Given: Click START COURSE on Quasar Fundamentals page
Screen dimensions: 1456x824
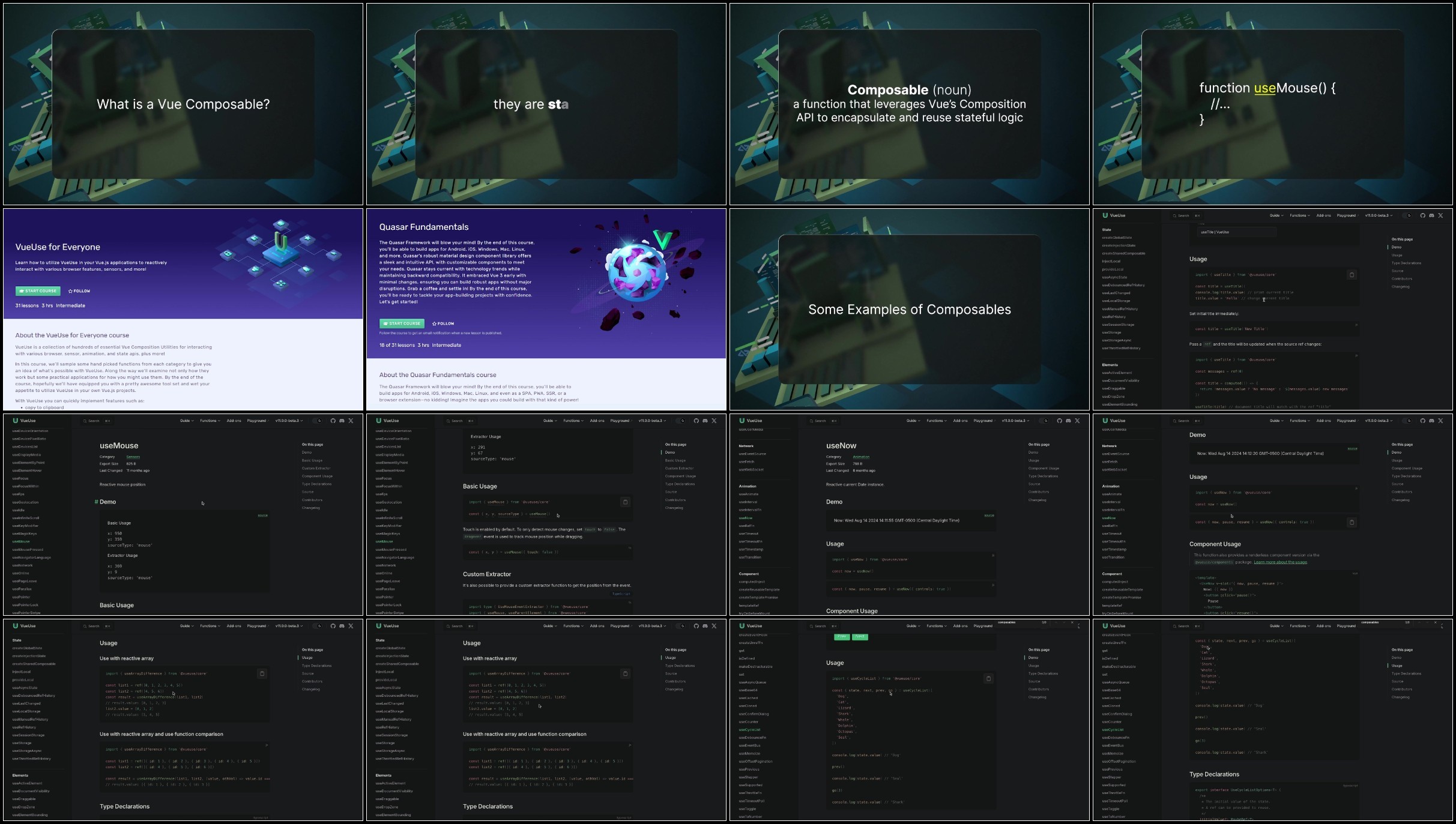Looking at the screenshot, I should 402,323.
